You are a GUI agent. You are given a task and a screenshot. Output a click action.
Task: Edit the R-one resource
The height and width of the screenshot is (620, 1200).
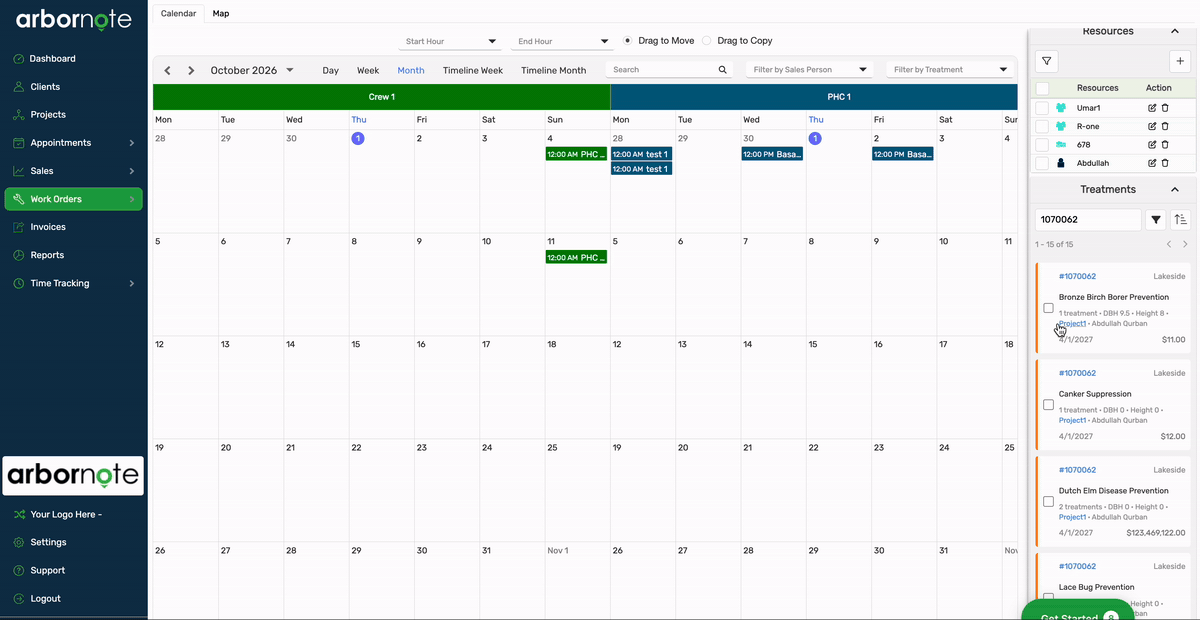coord(1152,127)
